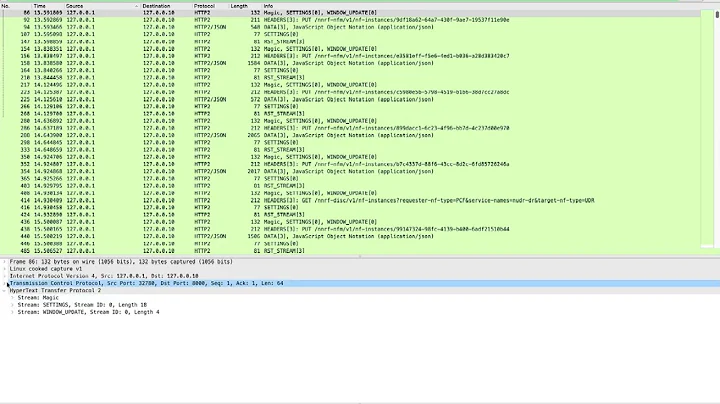This screenshot has width=720, height=404.
Task: Expand Stream: WINDOW_UPDATE, Length 4 node
Action: point(12,312)
